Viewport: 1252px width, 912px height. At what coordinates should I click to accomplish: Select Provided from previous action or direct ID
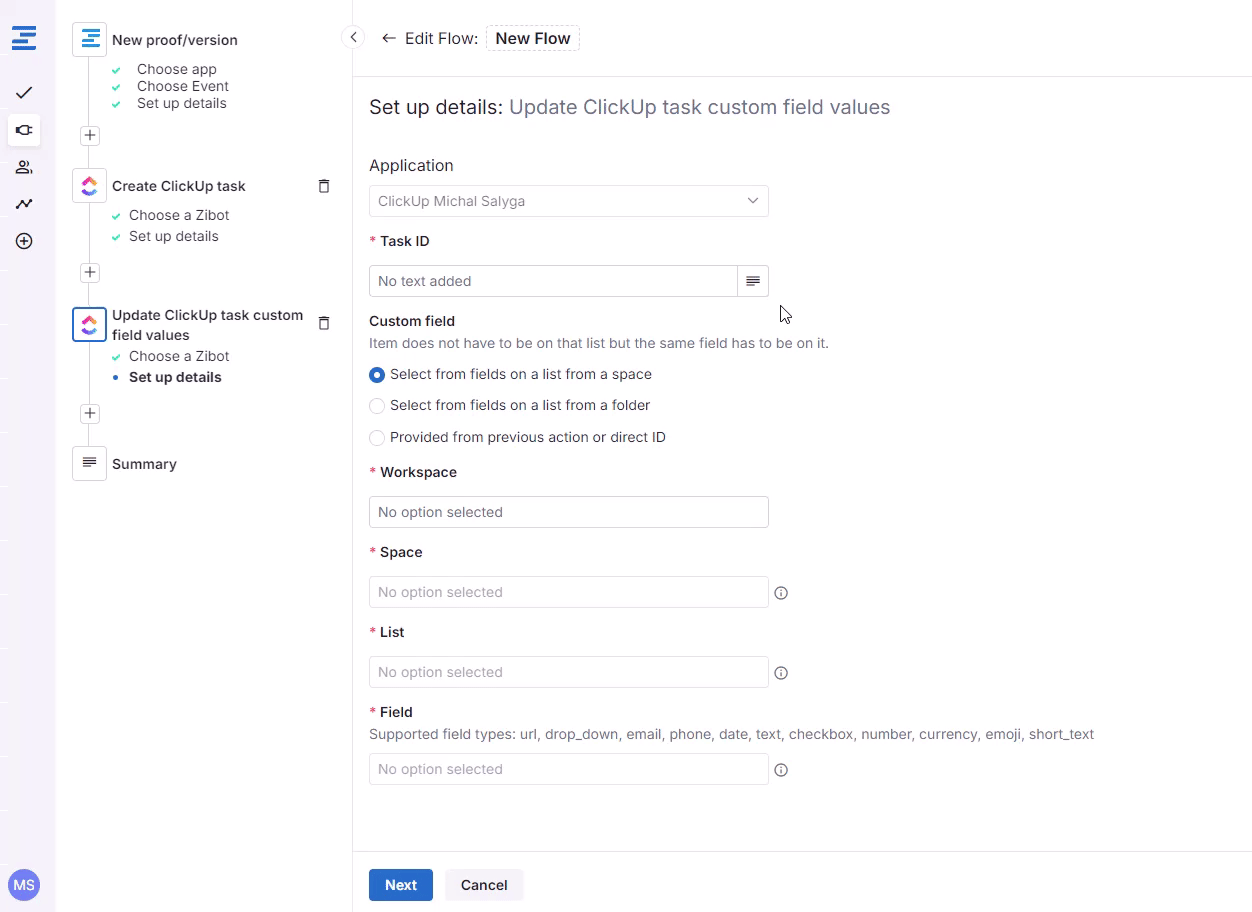click(377, 438)
